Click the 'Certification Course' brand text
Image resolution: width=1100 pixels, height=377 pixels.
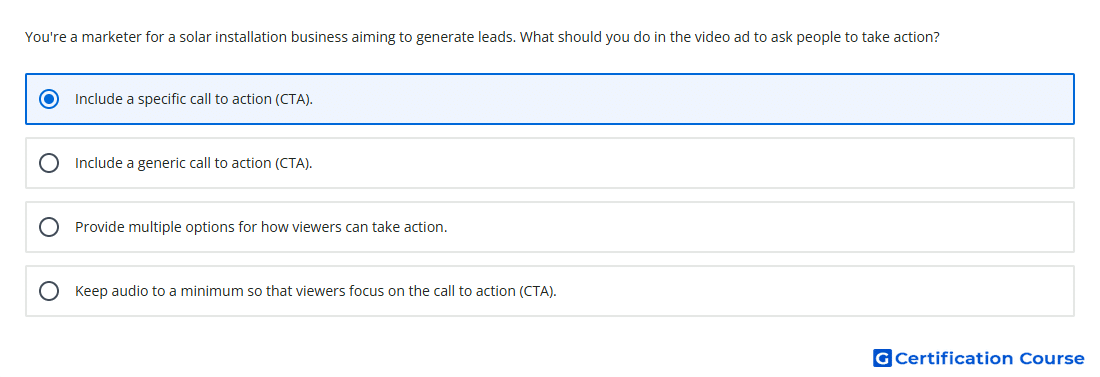[x=989, y=359]
